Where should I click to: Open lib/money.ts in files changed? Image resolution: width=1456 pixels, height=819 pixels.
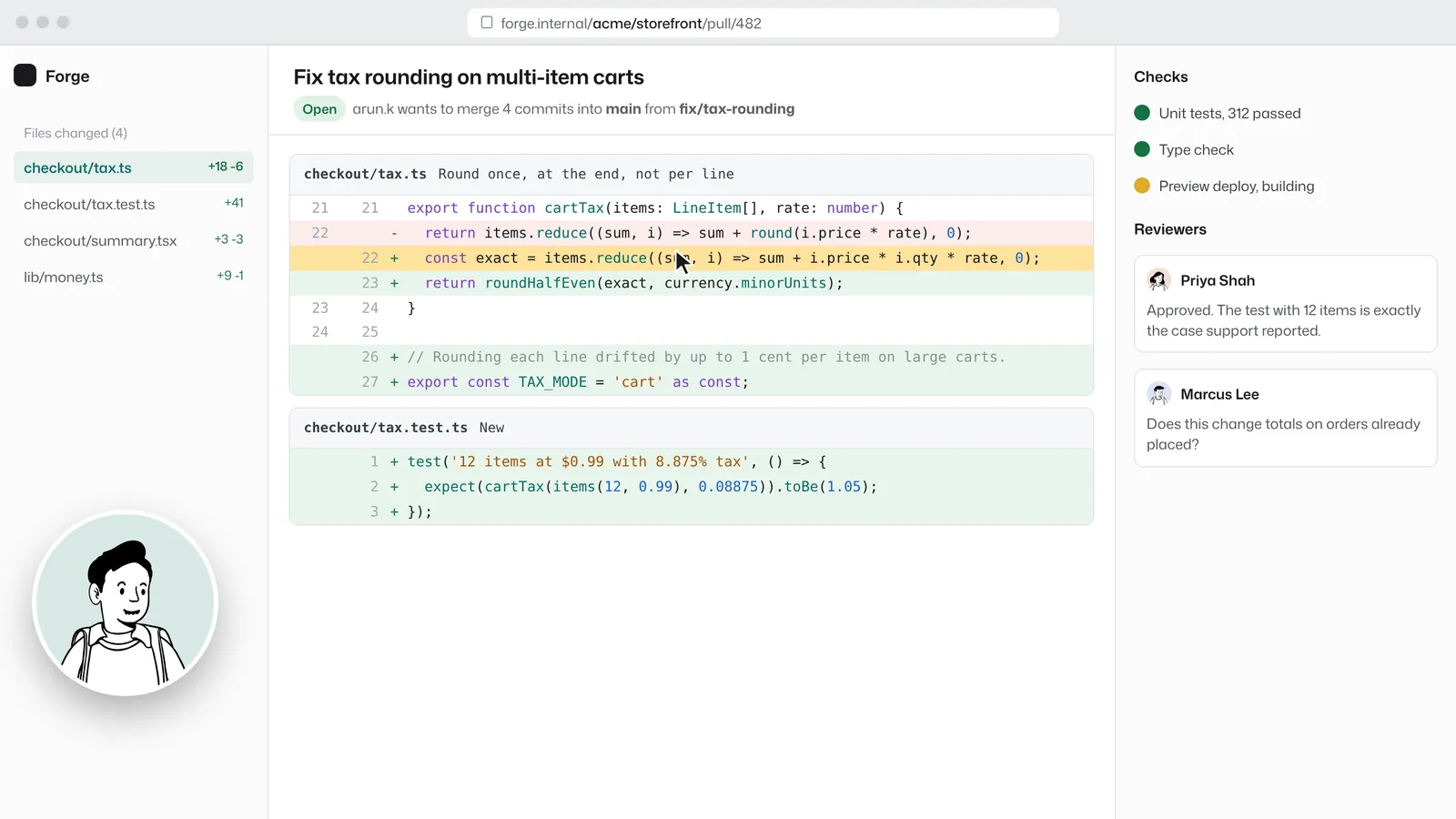(133, 277)
